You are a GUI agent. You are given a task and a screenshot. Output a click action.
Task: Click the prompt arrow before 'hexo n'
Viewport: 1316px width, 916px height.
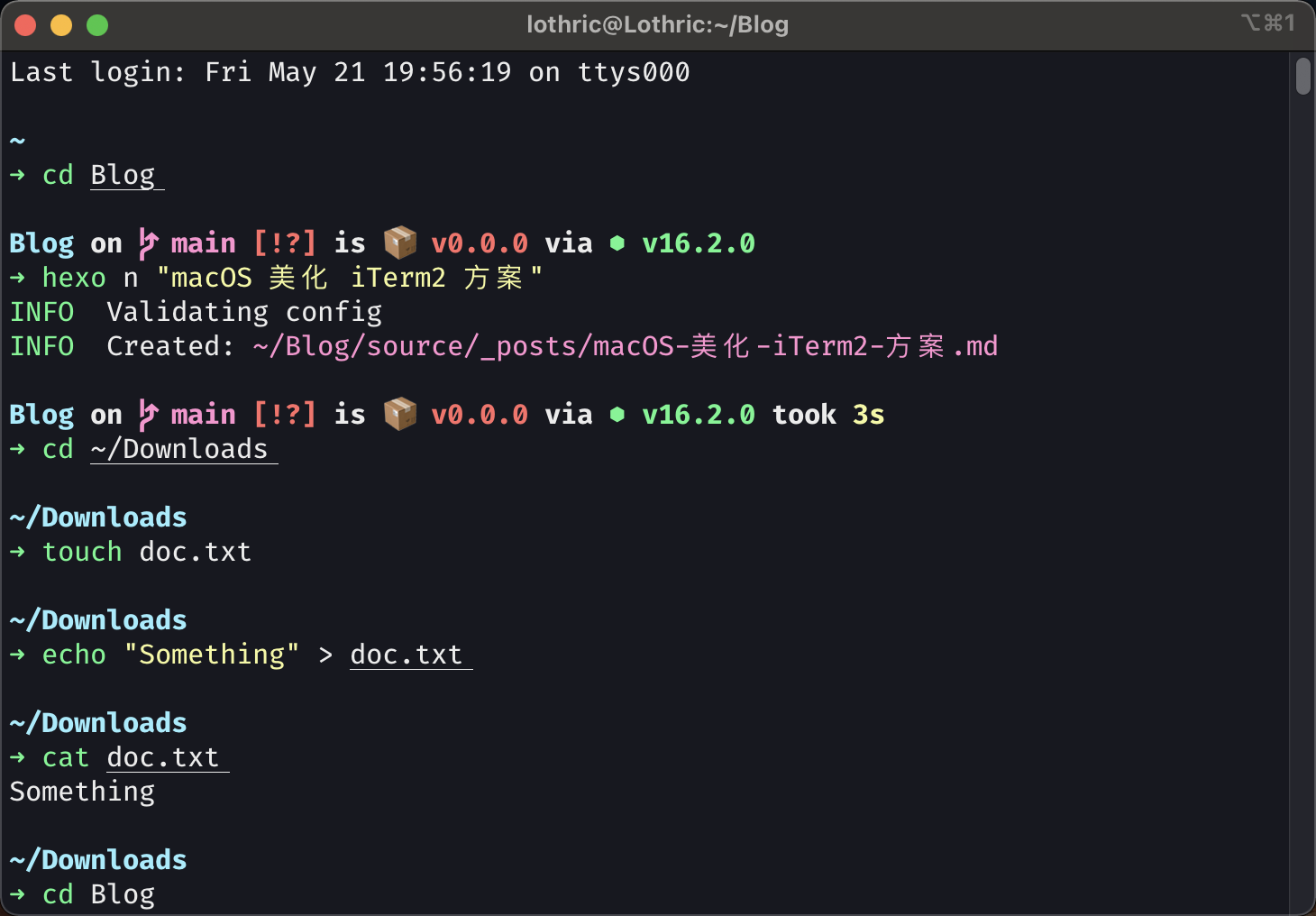click(x=17, y=278)
